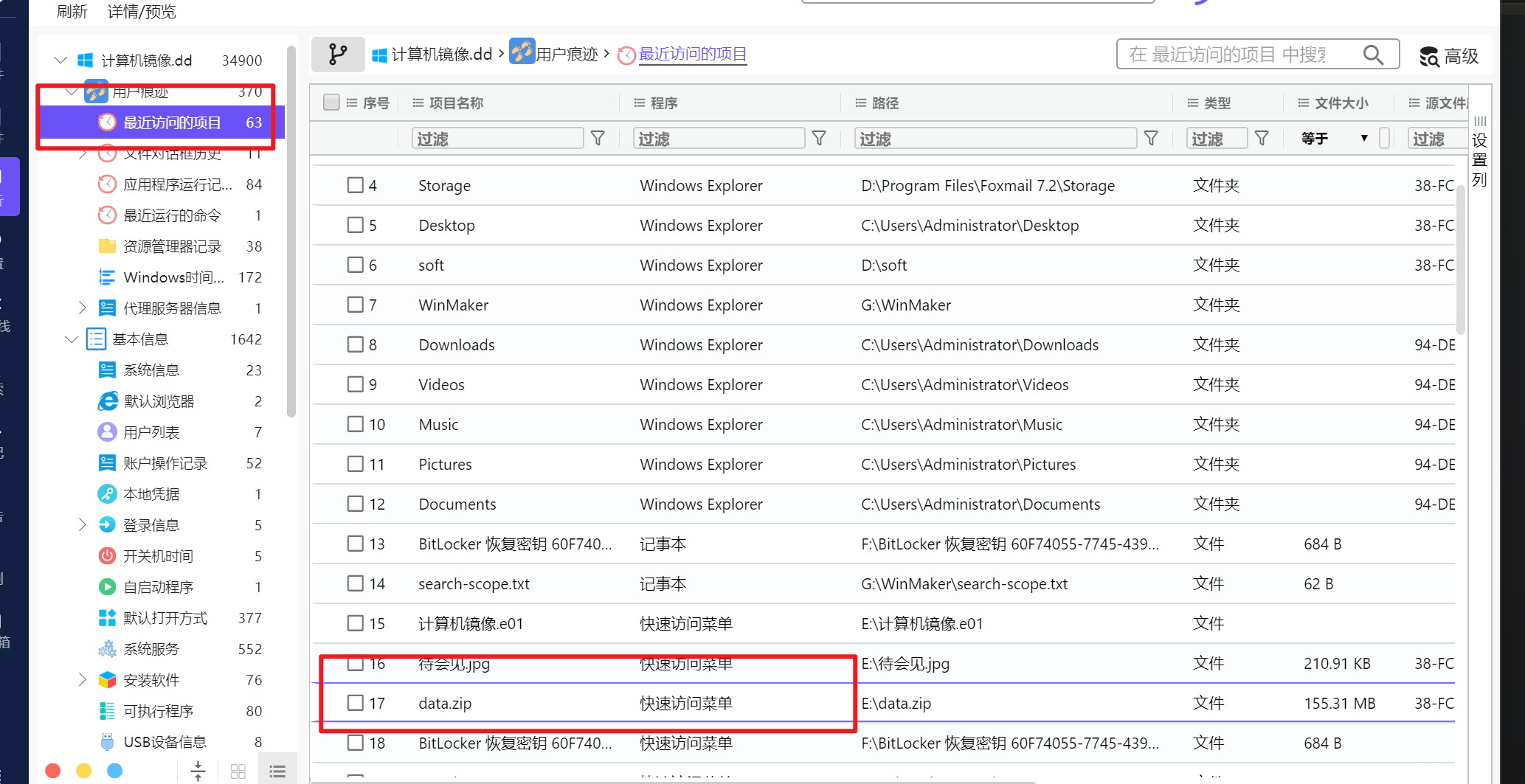
Task: Select 可执行程序 in tree
Action: pyautogui.click(x=158, y=711)
